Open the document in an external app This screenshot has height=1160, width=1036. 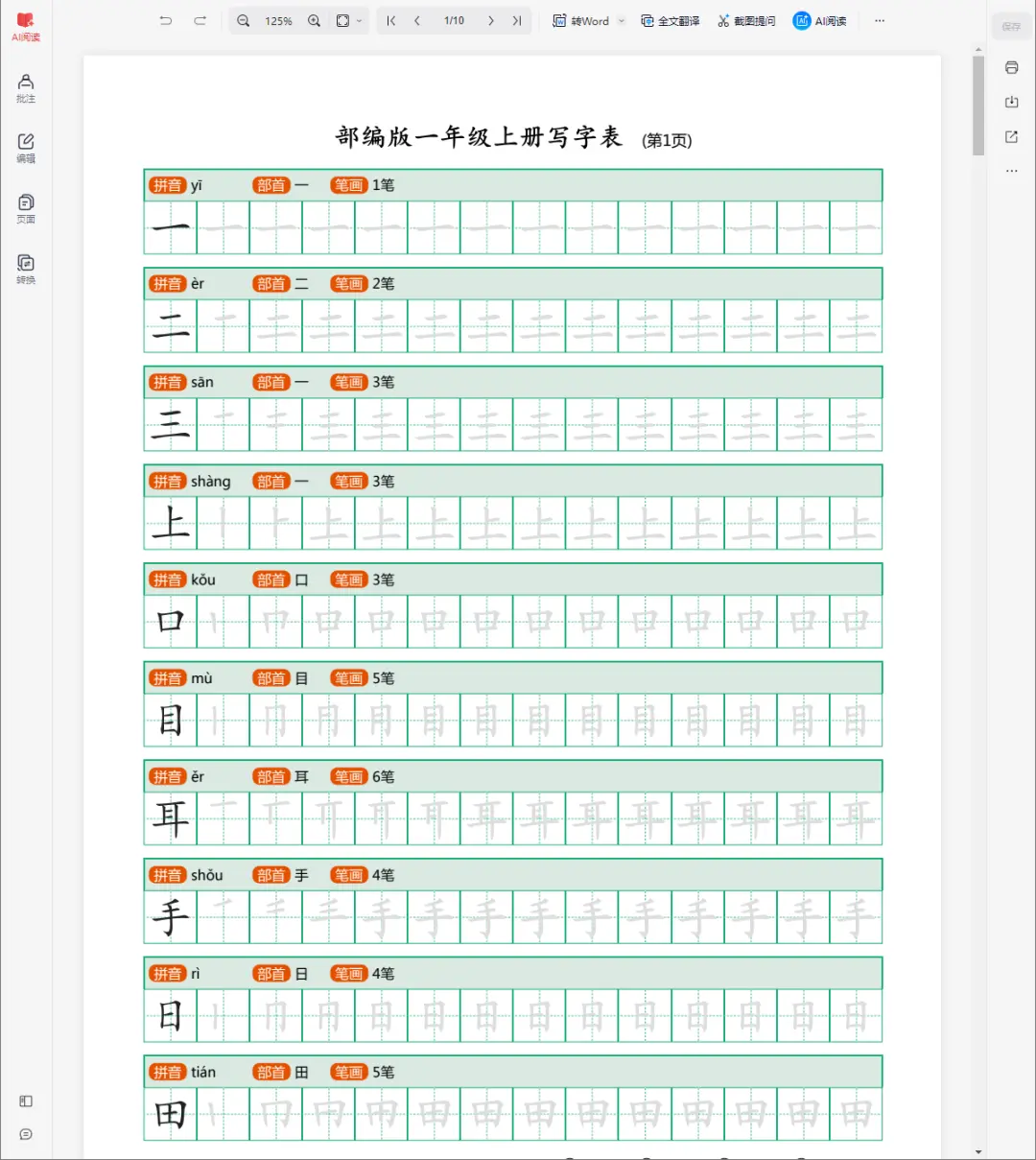1011,136
